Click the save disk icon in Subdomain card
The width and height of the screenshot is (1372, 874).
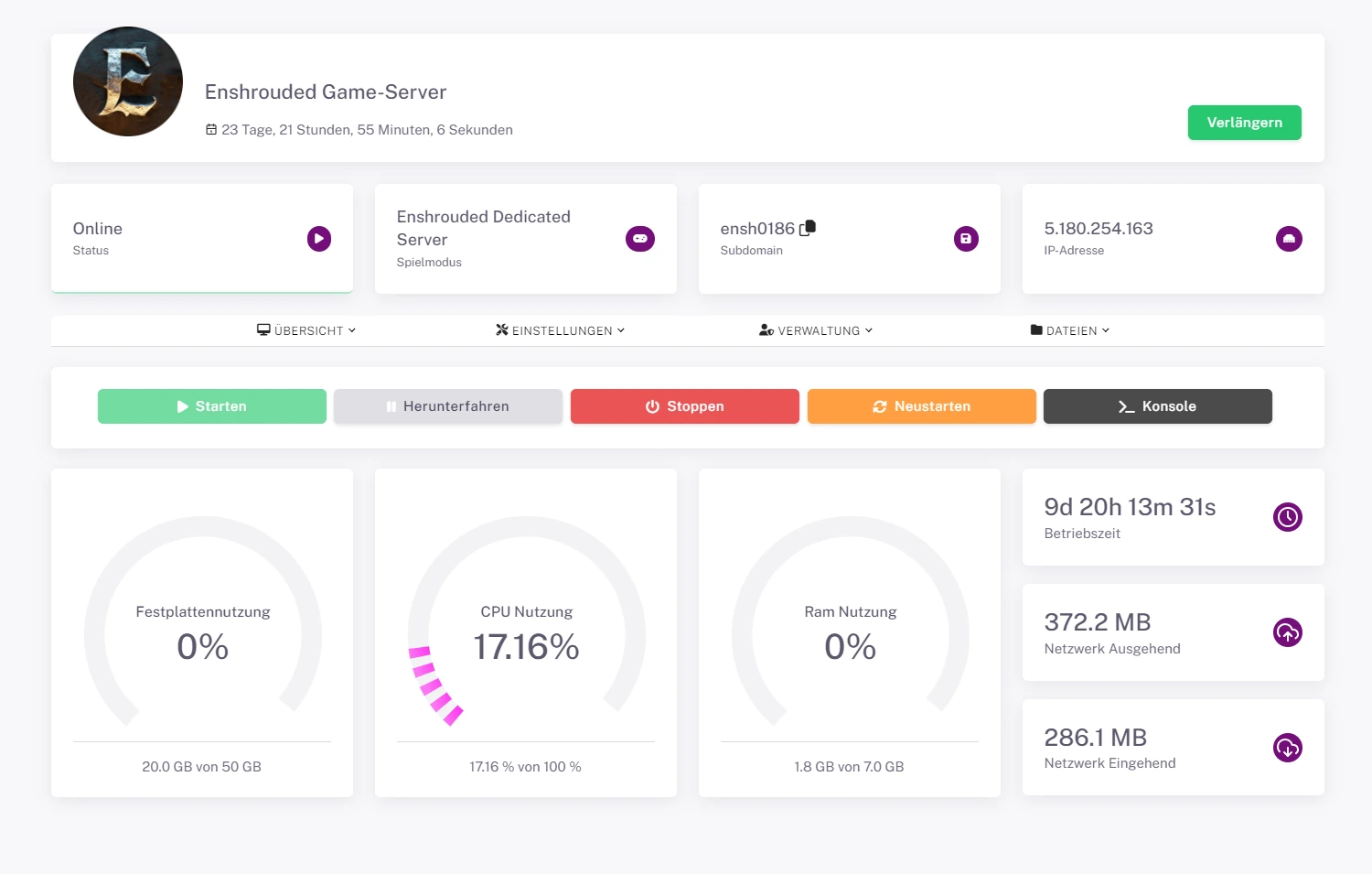pyautogui.click(x=966, y=239)
